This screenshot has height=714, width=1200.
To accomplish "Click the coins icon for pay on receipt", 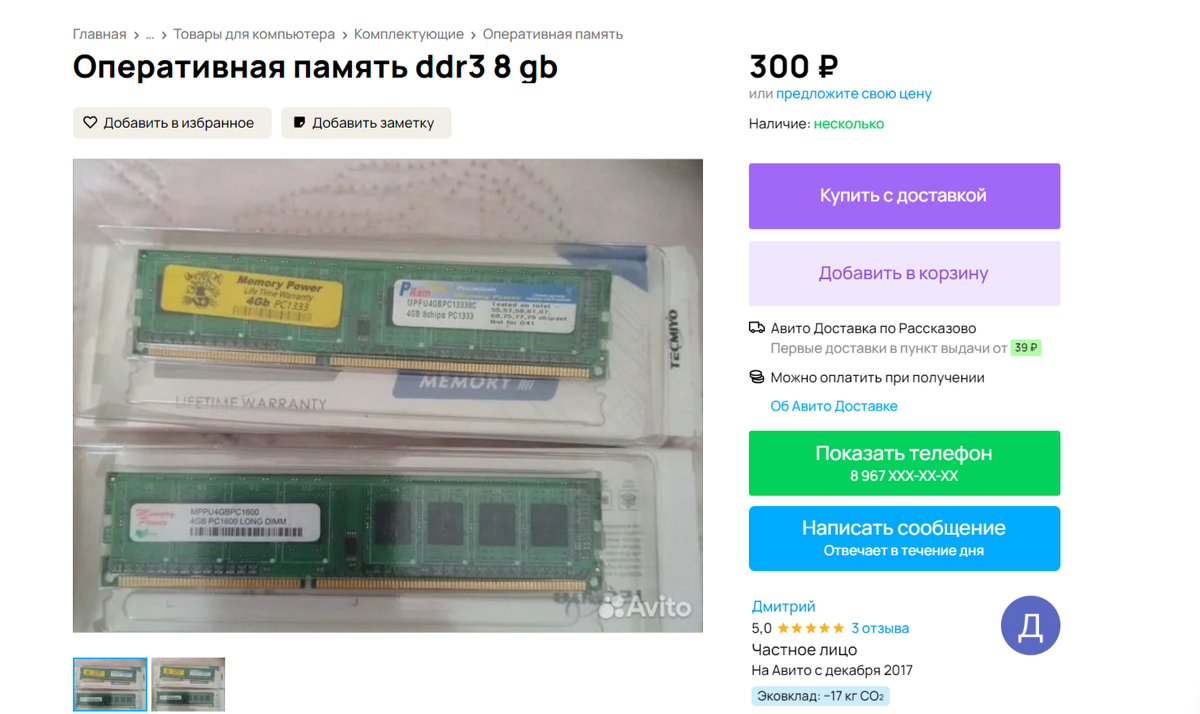I will point(757,377).
